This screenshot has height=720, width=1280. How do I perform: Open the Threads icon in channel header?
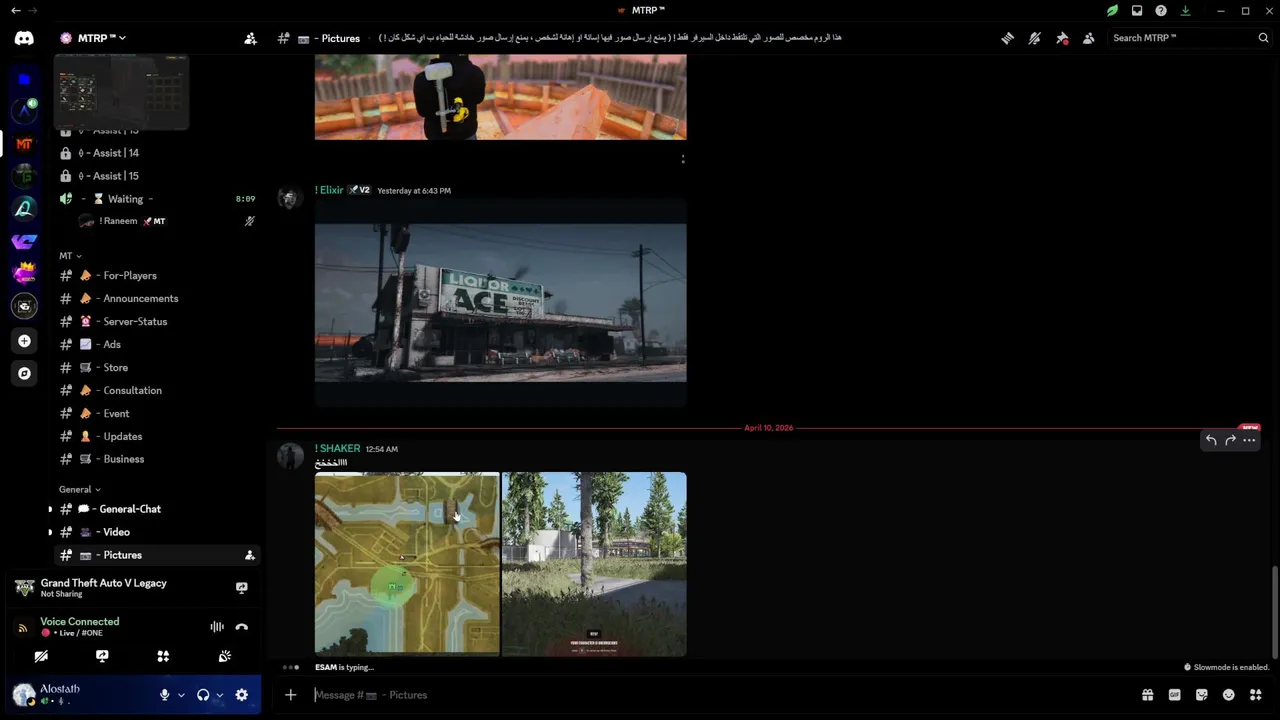point(1008,38)
